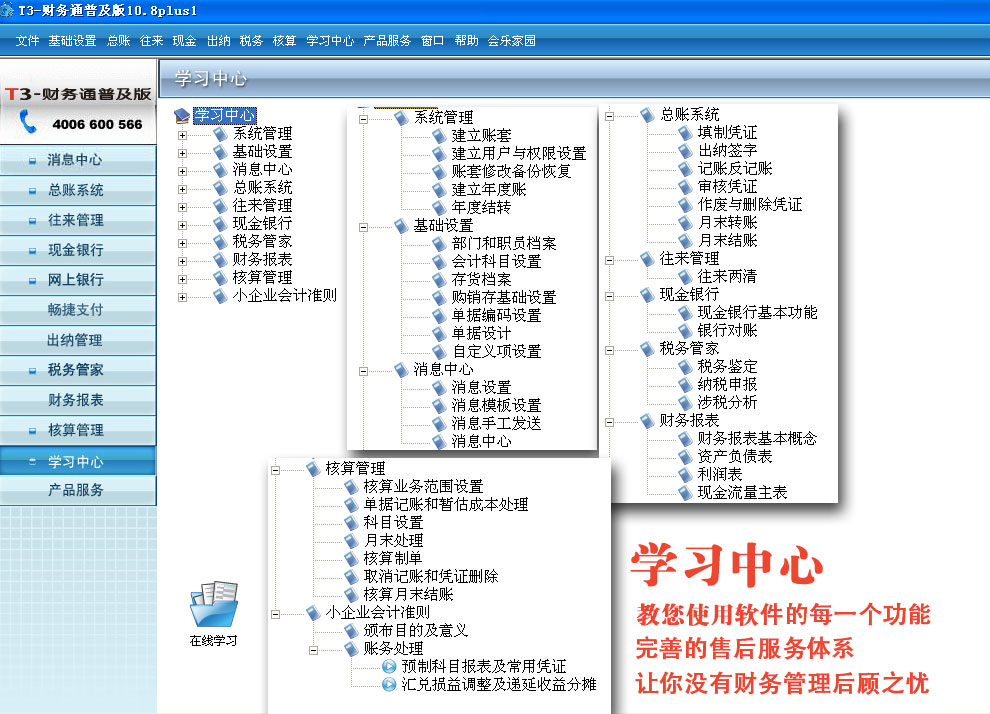The image size is (990, 714).
Task: Click the phone icon beside 4006 600 566
Action: (x=27, y=121)
